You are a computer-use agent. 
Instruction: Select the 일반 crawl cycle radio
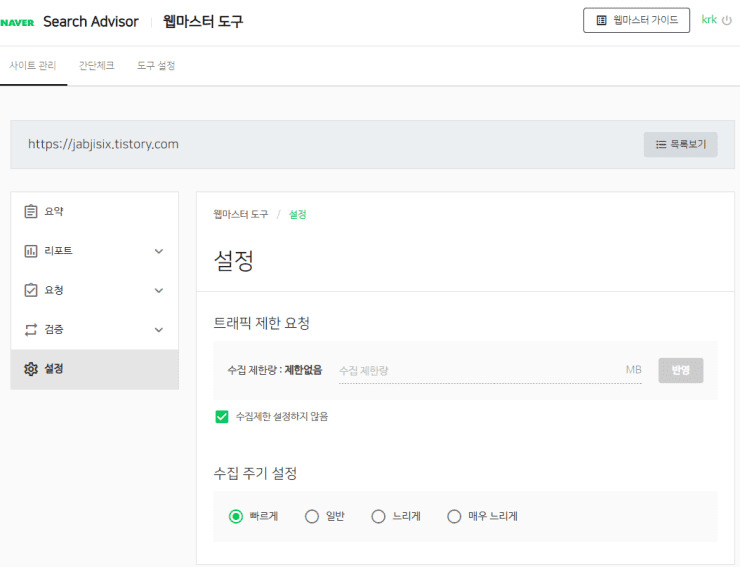pos(311,516)
